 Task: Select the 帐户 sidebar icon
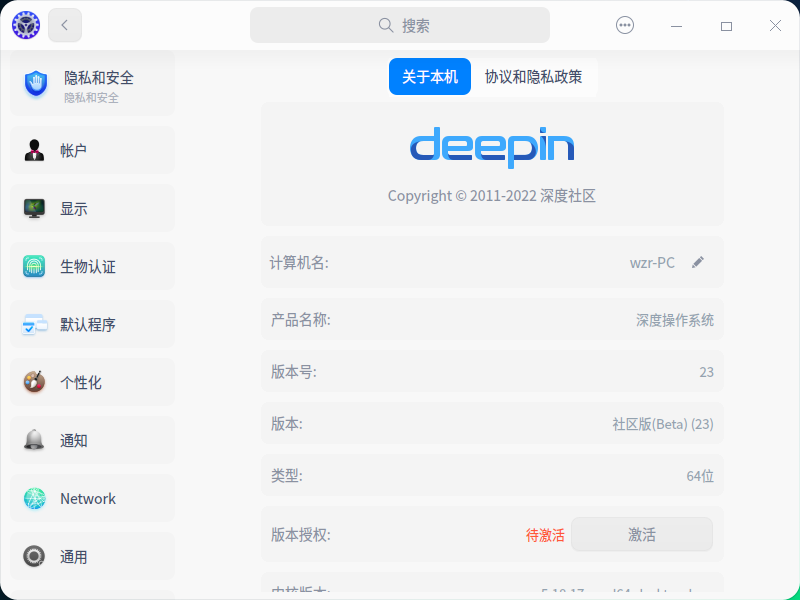33,150
